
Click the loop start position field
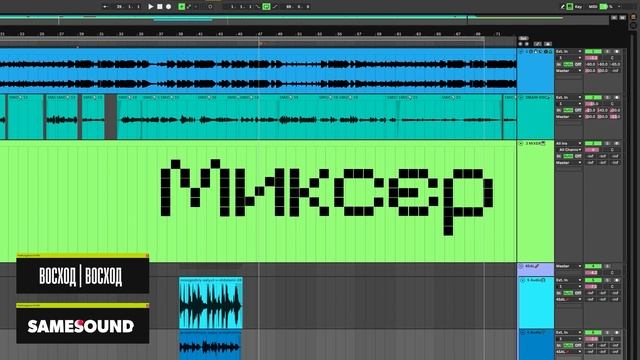(x=241, y=7)
